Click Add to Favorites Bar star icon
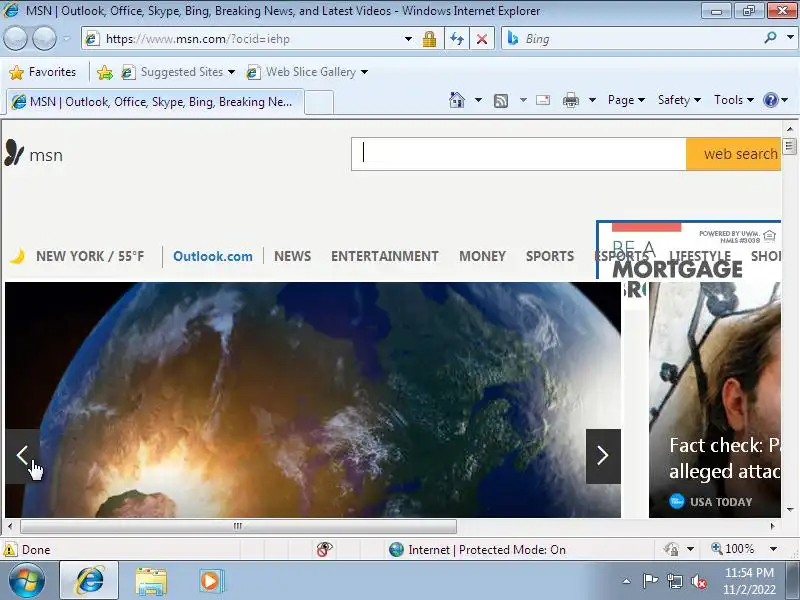This screenshot has height=600, width=800. click(x=105, y=72)
